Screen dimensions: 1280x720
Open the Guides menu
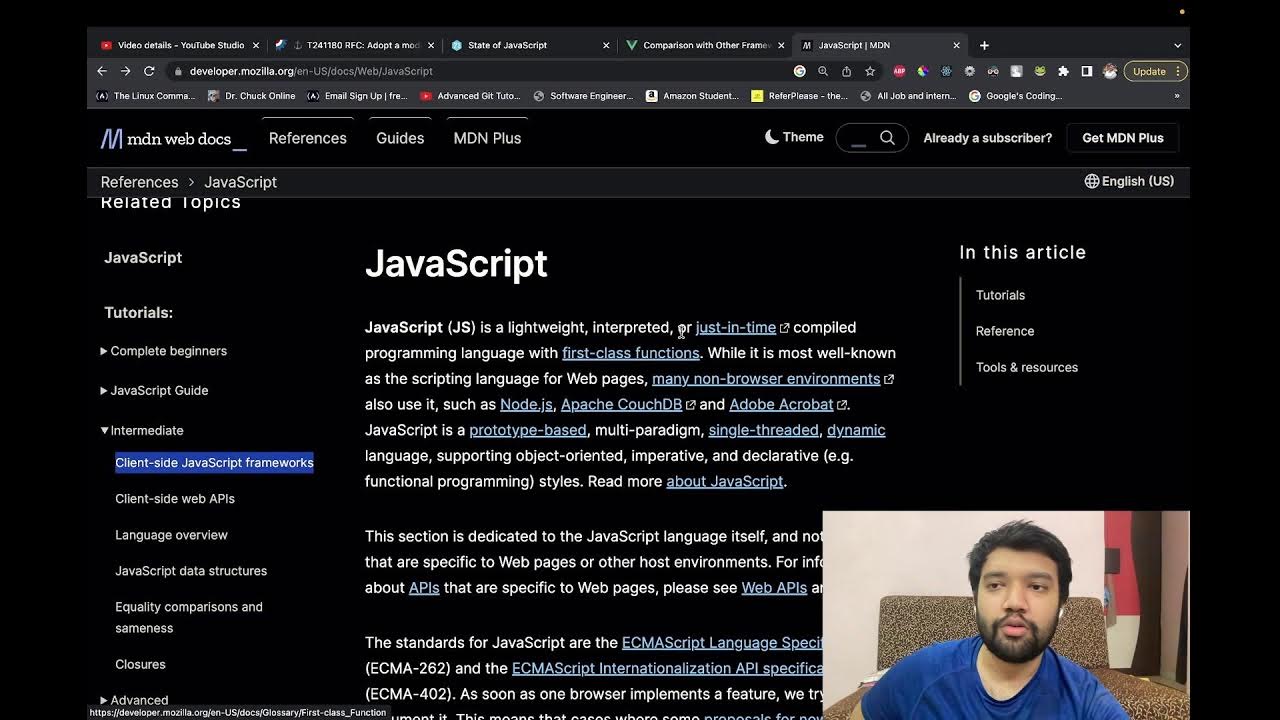pos(400,138)
